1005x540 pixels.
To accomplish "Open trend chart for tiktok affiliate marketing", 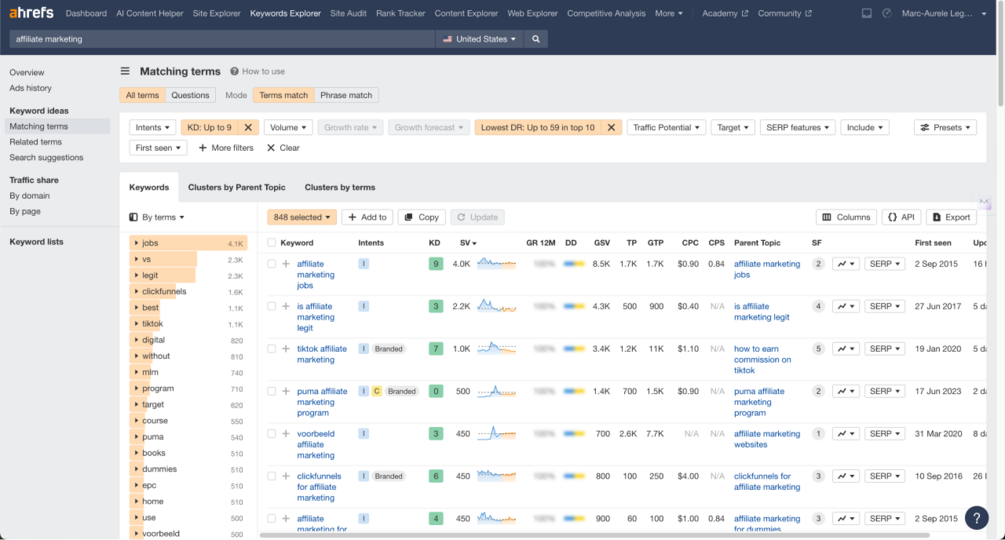I will click(x=846, y=349).
